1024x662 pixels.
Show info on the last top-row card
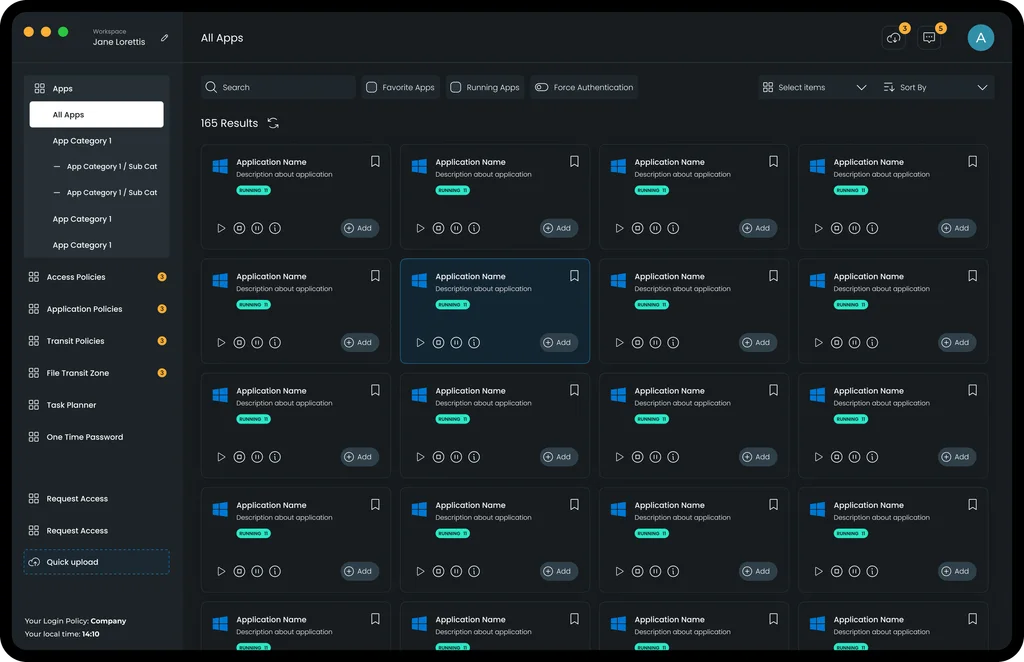coord(872,228)
